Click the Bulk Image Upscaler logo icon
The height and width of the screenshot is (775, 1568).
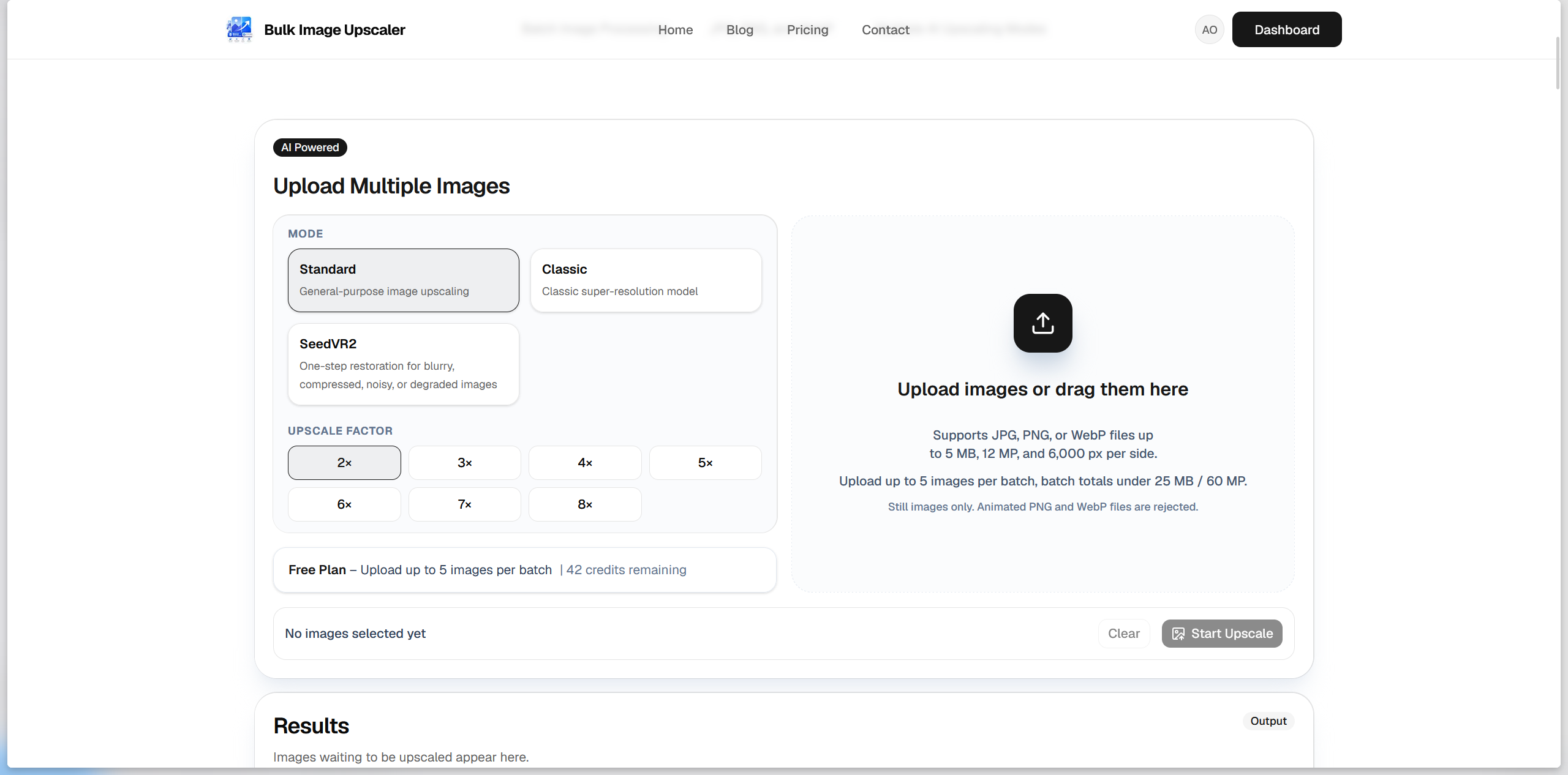tap(239, 29)
